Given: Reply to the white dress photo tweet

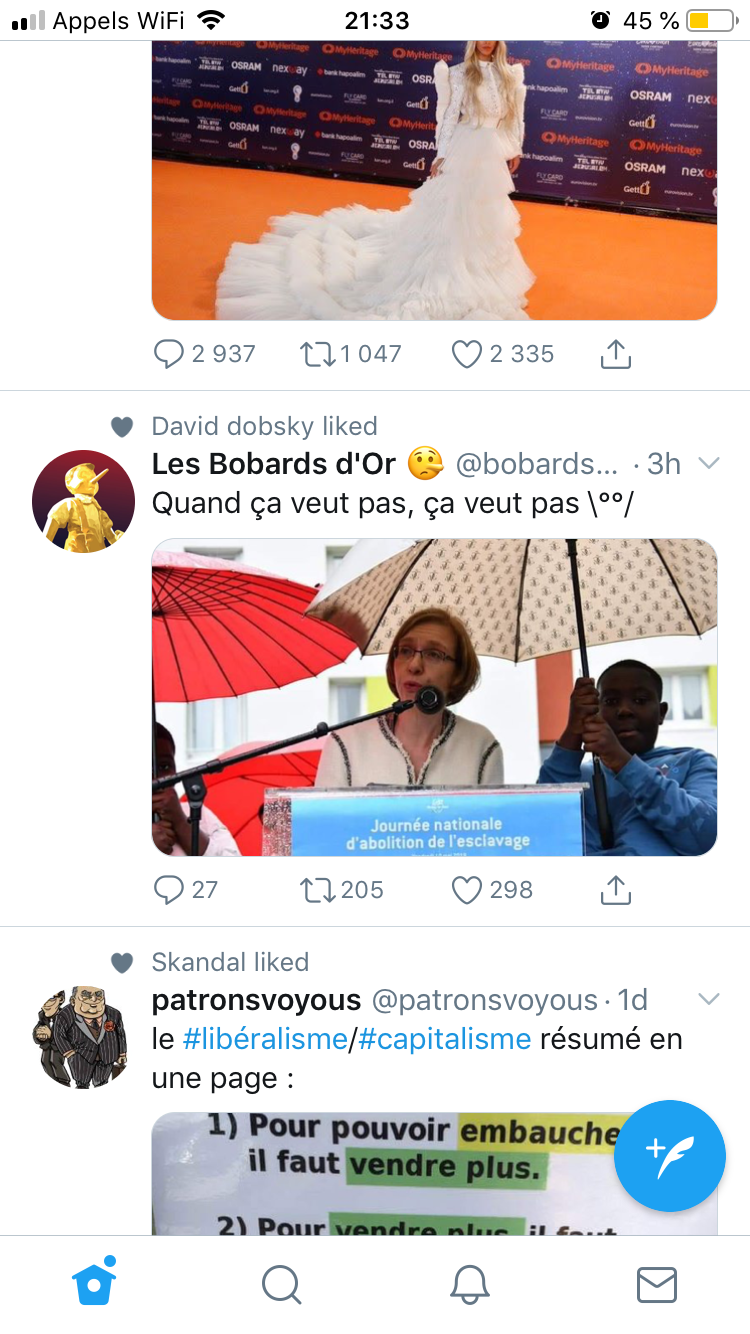Looking at the screenshot, I should point(169,354).
